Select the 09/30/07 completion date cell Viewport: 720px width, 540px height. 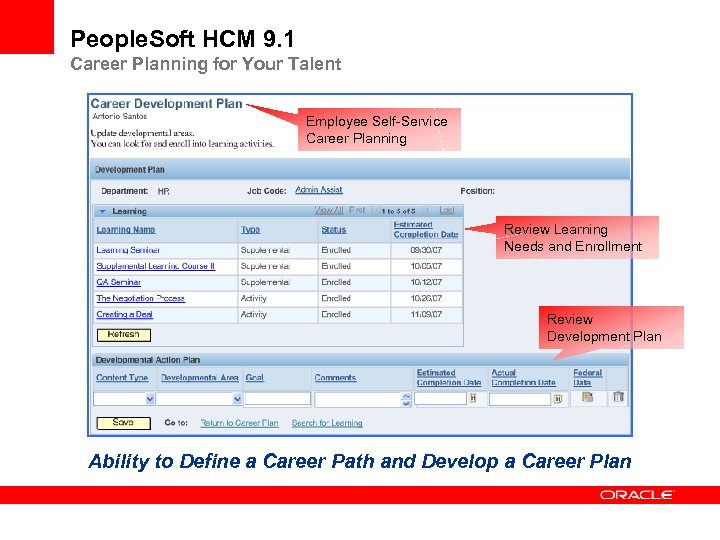(426, 250)
